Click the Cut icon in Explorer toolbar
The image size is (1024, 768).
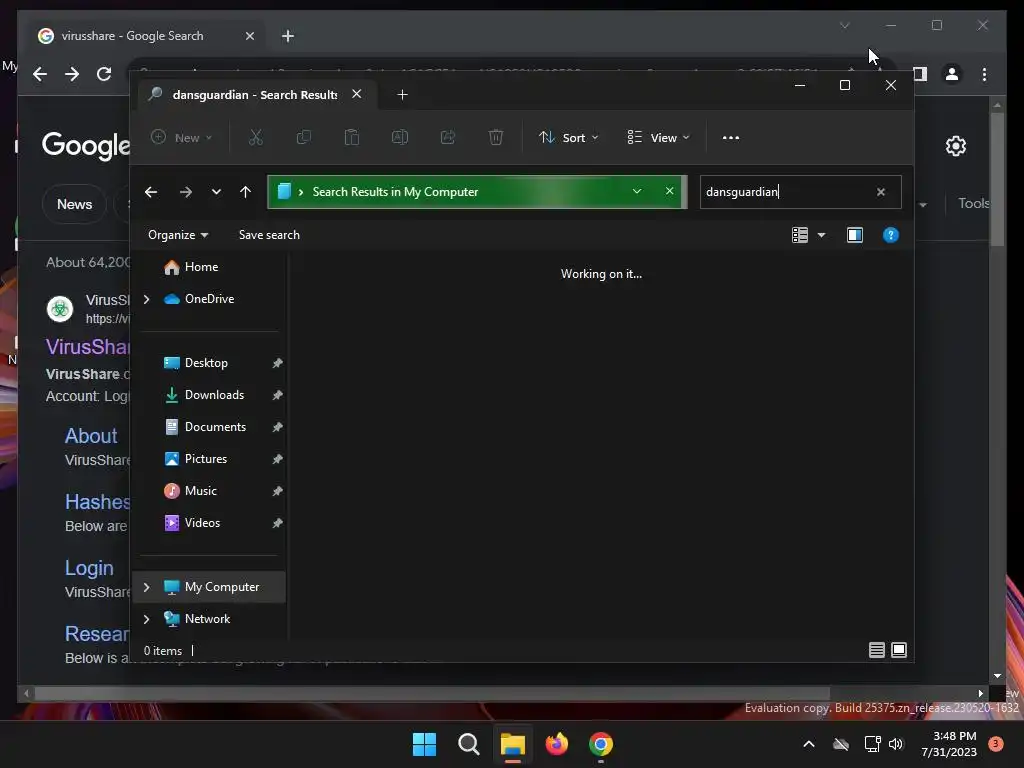click(x=255, y=138)
